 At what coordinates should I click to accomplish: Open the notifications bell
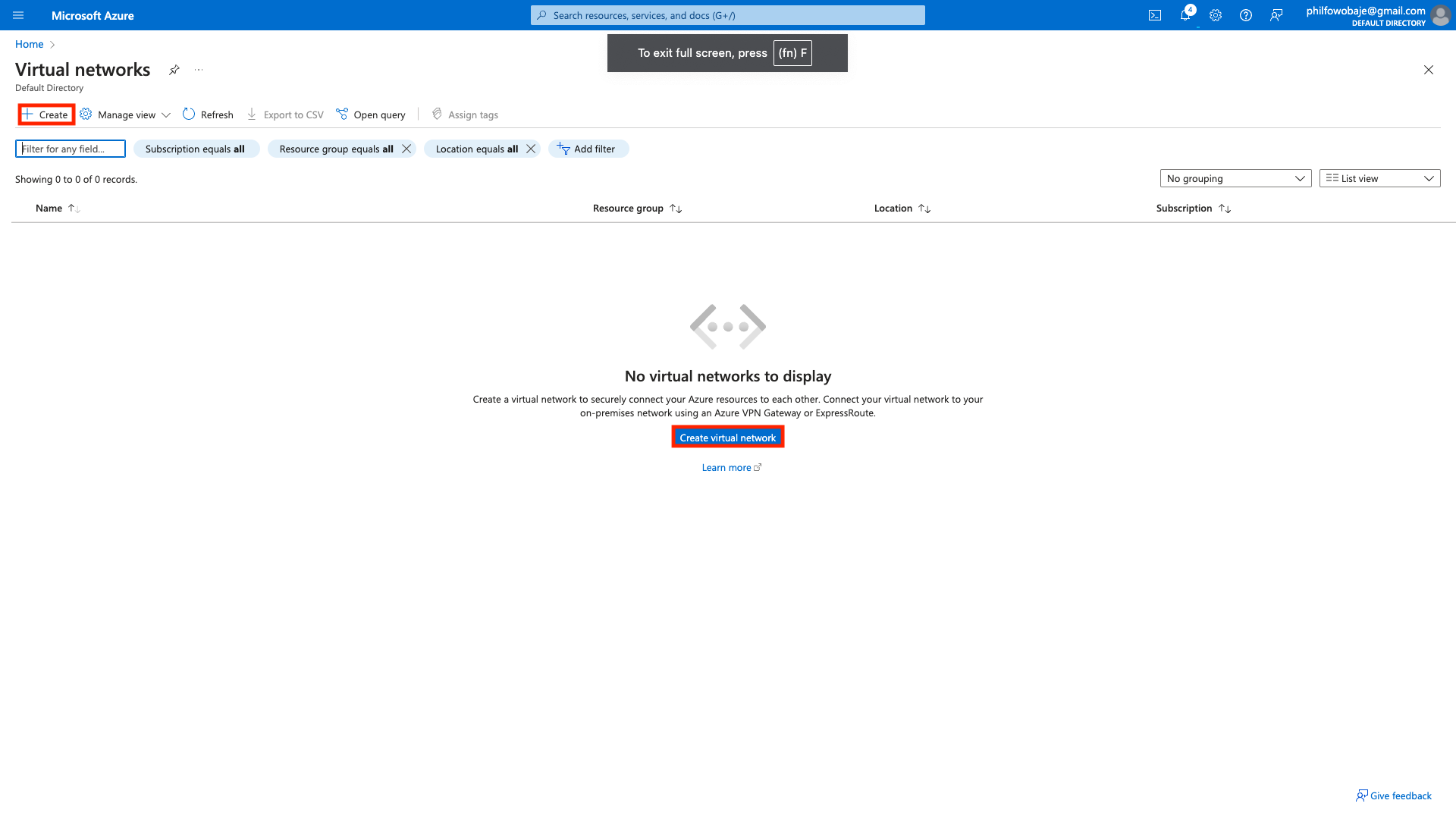[x=1185, y=15]
